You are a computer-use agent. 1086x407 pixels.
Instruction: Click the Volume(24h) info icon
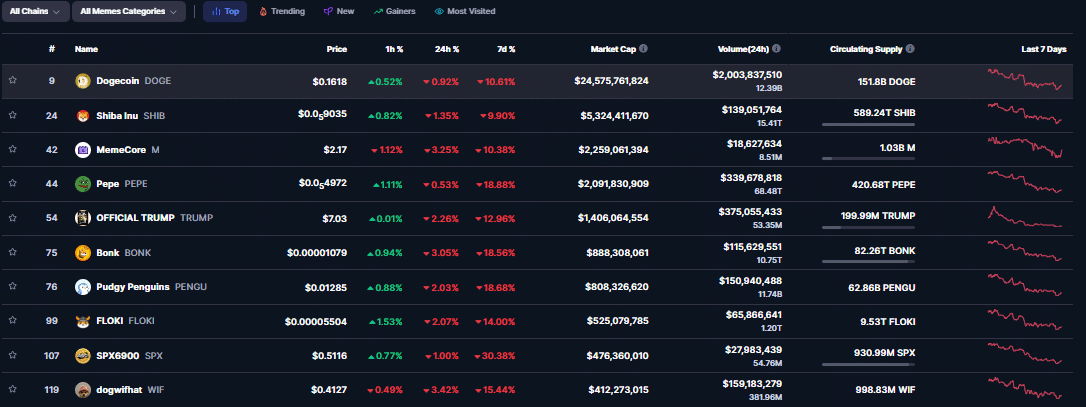[x=776, y=48]
